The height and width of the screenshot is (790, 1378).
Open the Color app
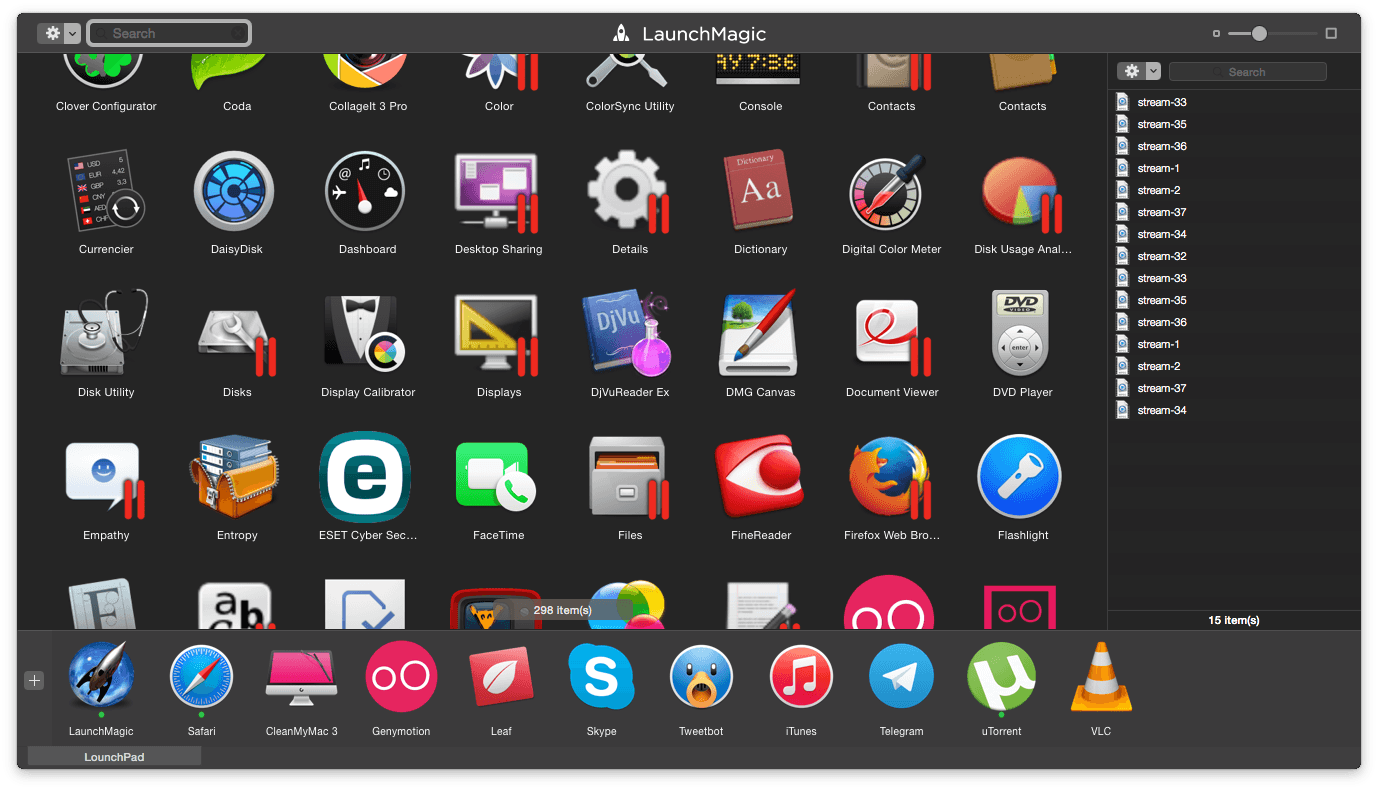coord(498,72)
